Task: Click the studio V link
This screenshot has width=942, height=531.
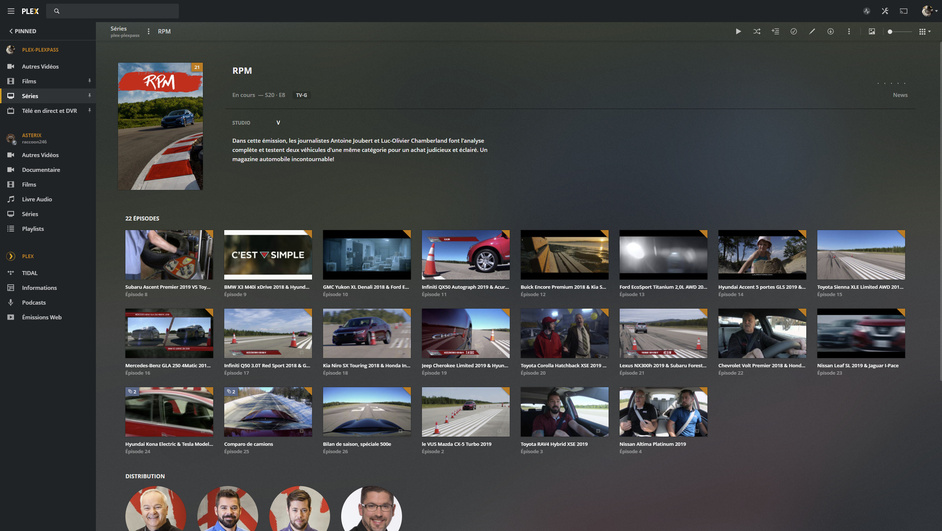Action: click(278, 123)
